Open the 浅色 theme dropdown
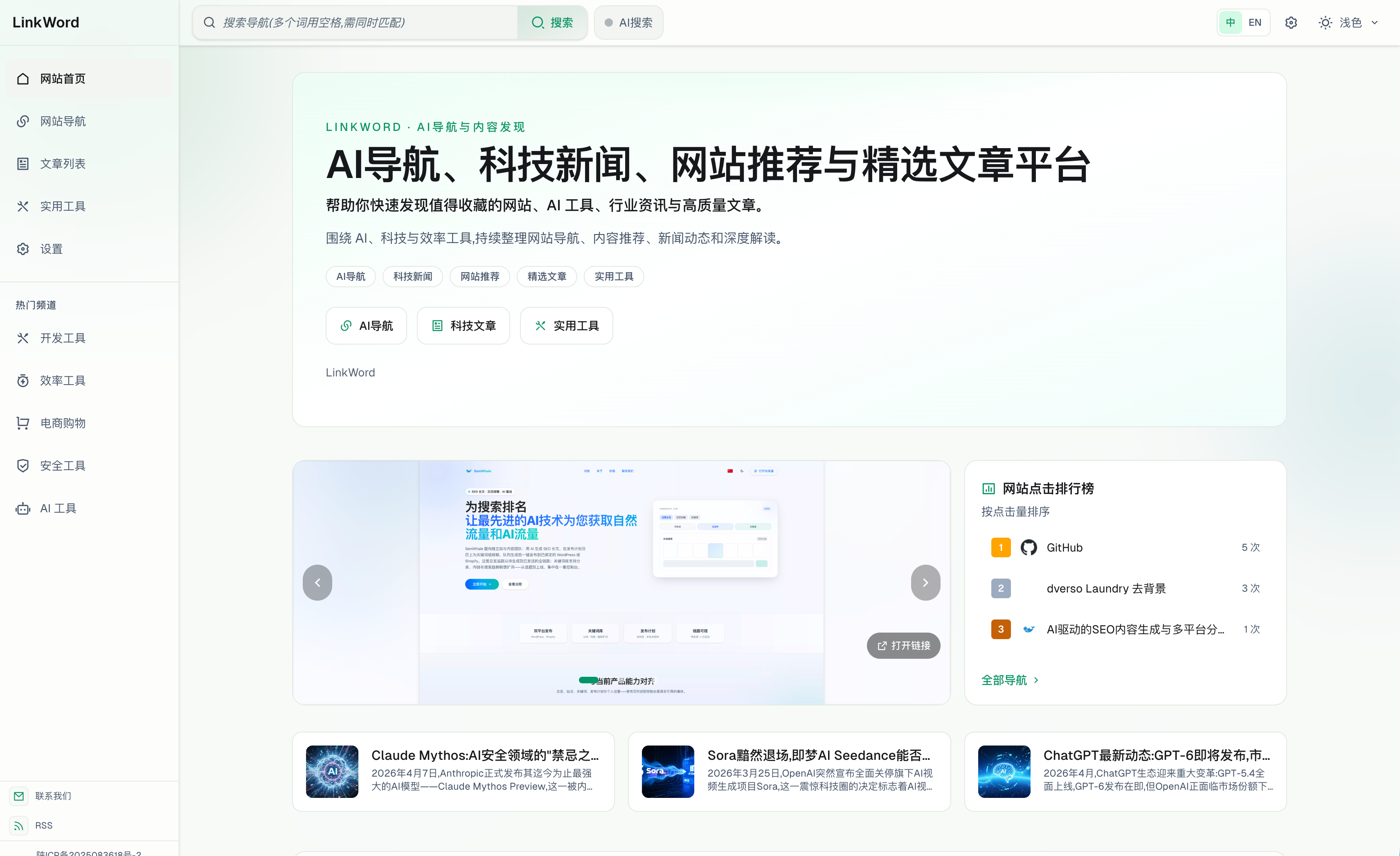The height and width of the screenshot is (856, 1400). 1349,23
